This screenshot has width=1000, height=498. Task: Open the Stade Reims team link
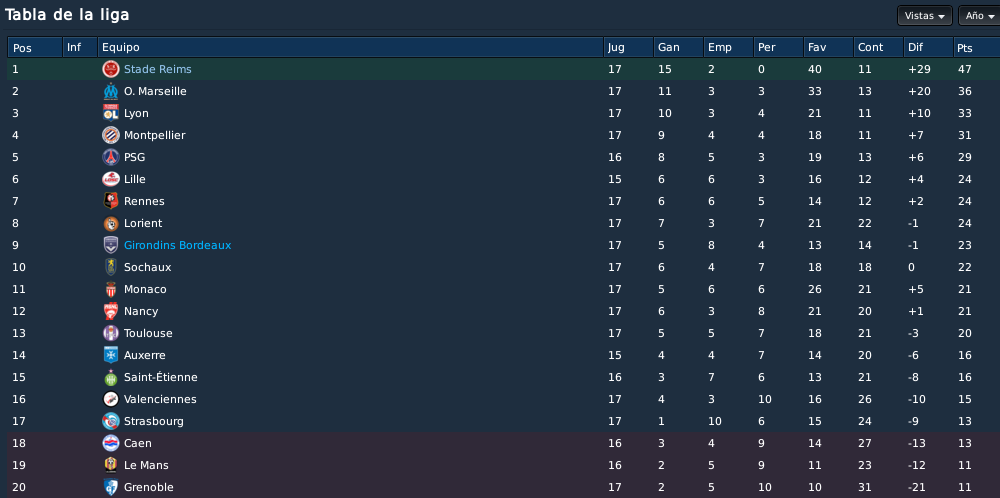(158, 69)
